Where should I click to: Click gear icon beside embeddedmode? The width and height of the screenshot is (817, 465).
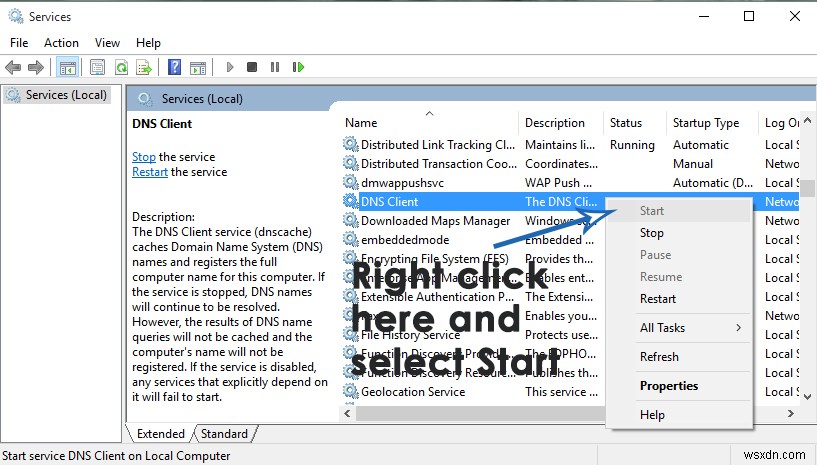[x=351, y=239]
